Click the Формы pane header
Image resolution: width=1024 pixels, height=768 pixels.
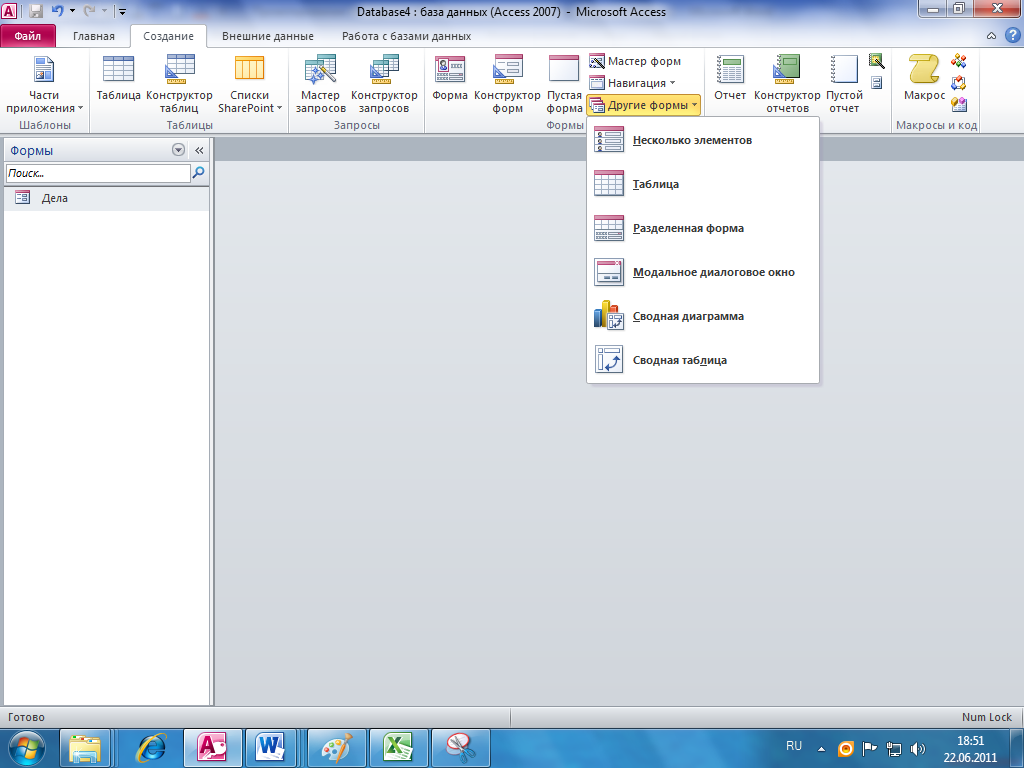click(88, 150)
